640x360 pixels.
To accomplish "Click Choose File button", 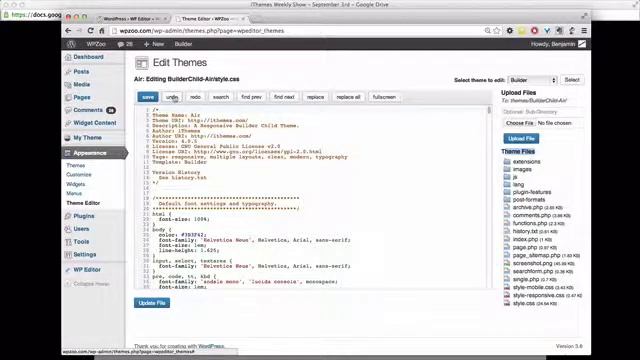I will tap(519, 123).
